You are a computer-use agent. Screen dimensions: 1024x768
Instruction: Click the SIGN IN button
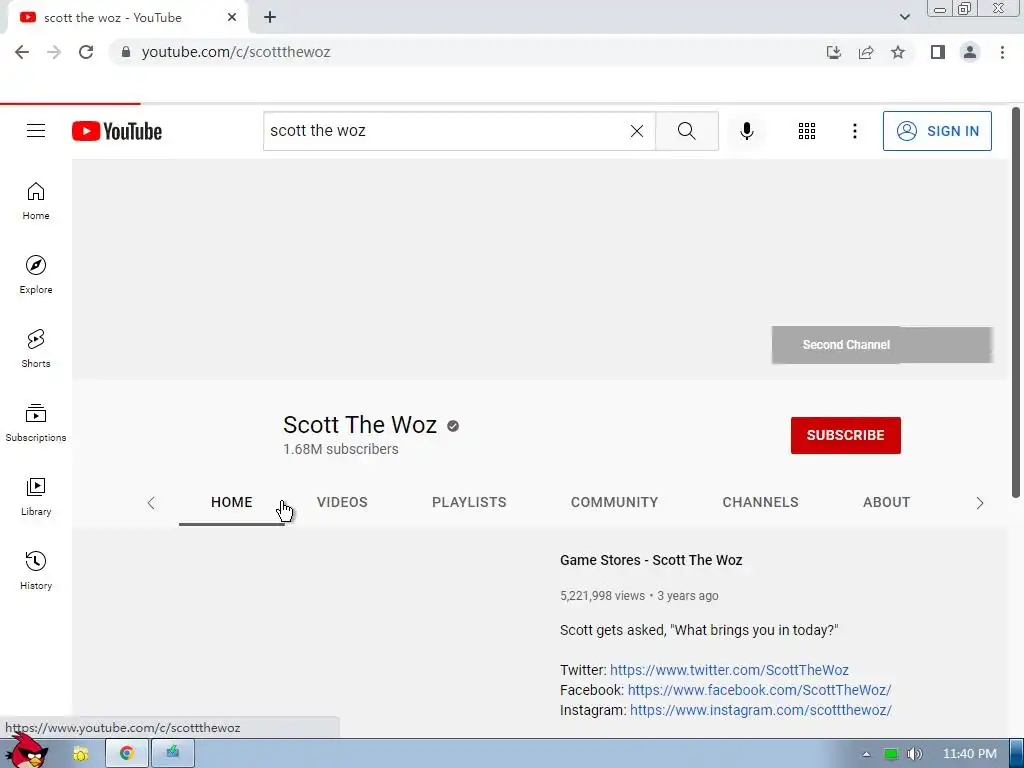click(x=937, y=131)
